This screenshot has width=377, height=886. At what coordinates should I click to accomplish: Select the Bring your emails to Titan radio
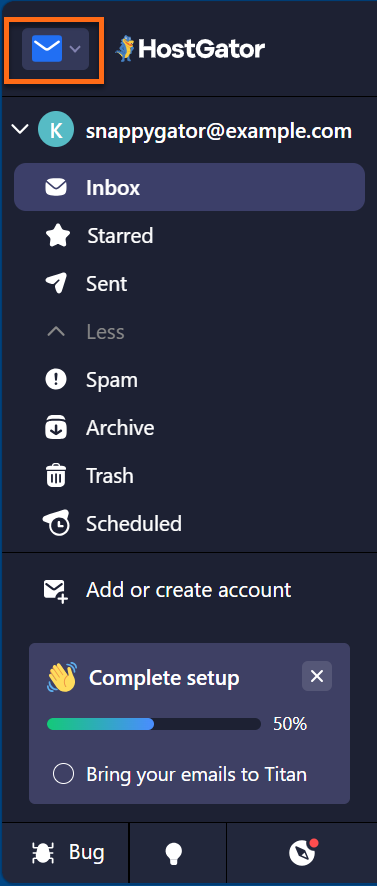tap(63, 774)
